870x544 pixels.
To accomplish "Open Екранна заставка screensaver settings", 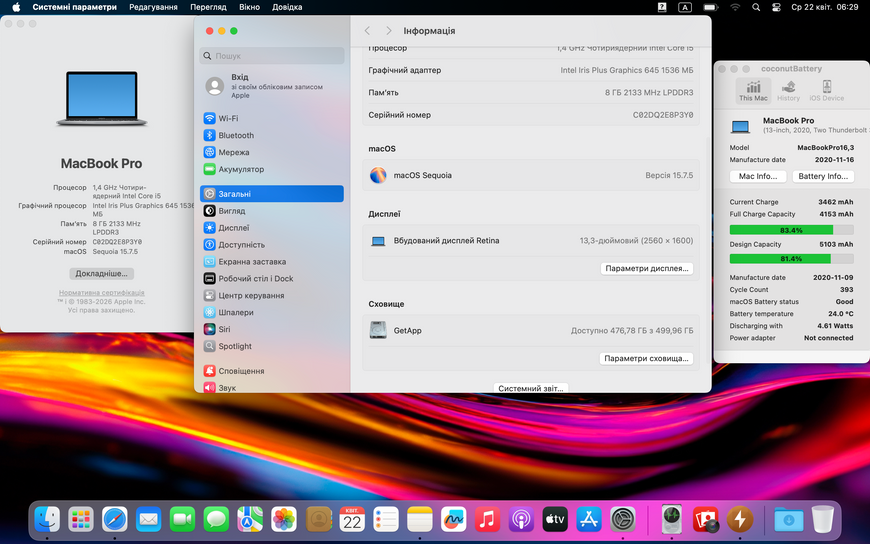I will click(x=272, y=261).
